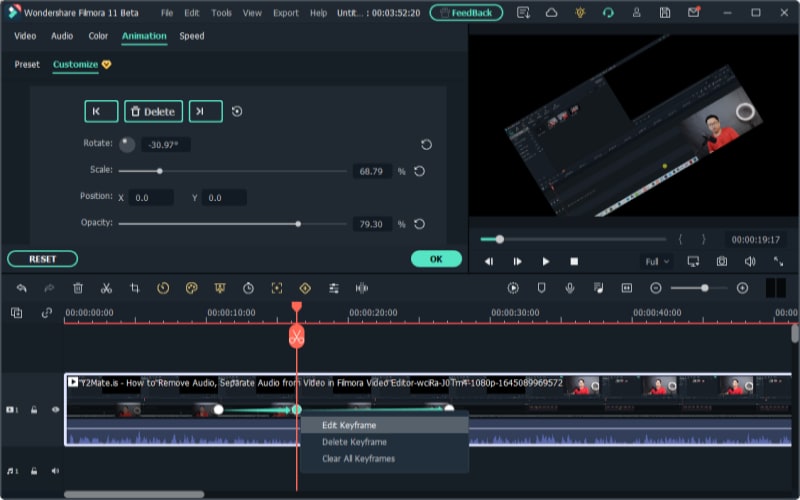Toggle visibility eye of video track 1

click(x=55, y=410)
